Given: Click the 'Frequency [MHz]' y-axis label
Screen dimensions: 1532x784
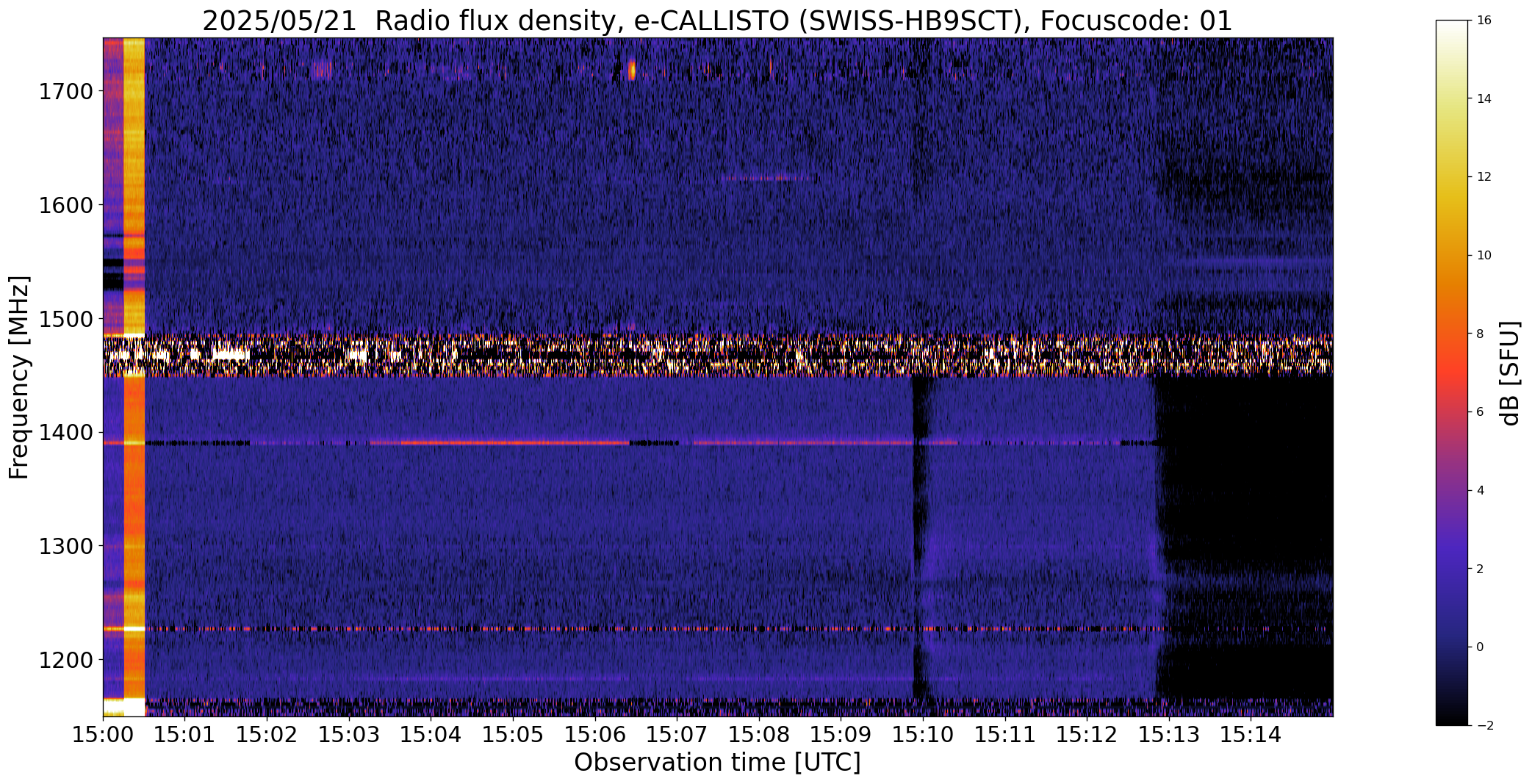Looking at the screenshot, I should tap(20, 378).
